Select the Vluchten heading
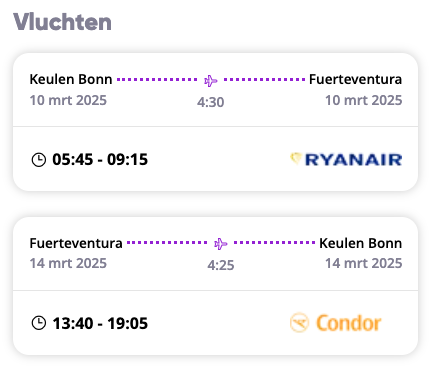Screen dimensions: 437x372 tap(62, 22)
